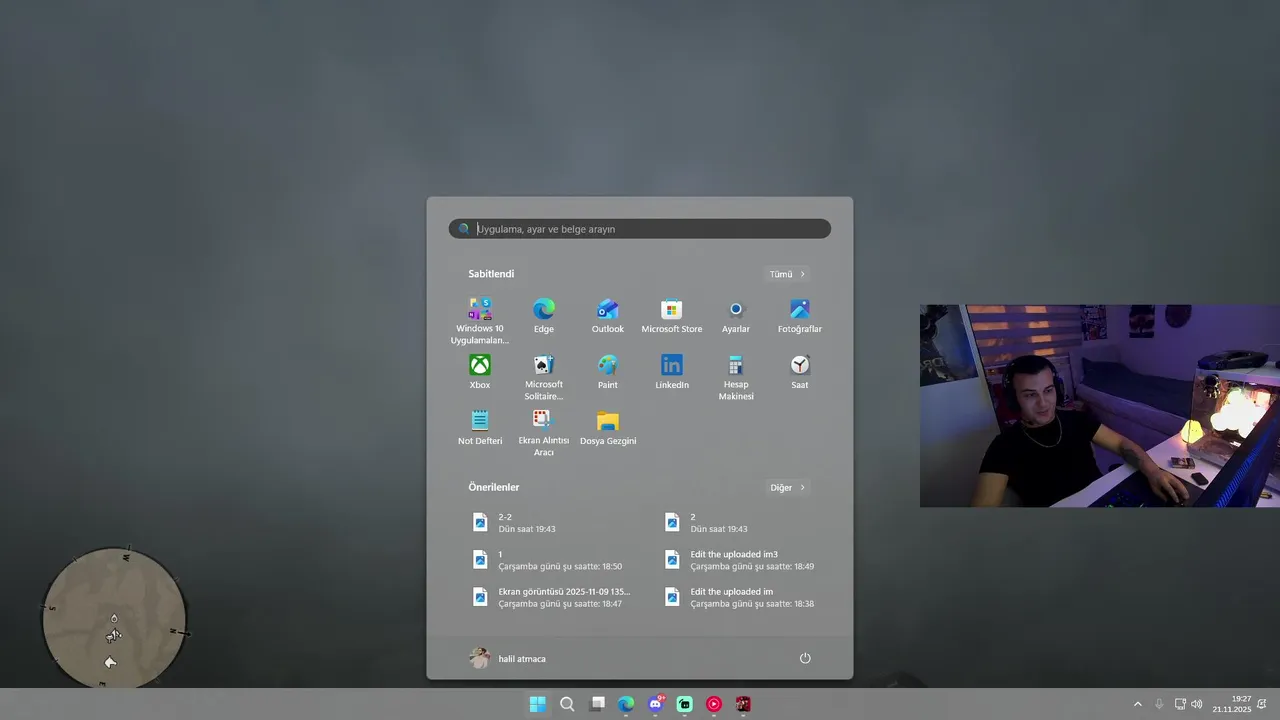1280x720 pixels.
Task: Click the Start menu search field
Action: tap(640, 229)
